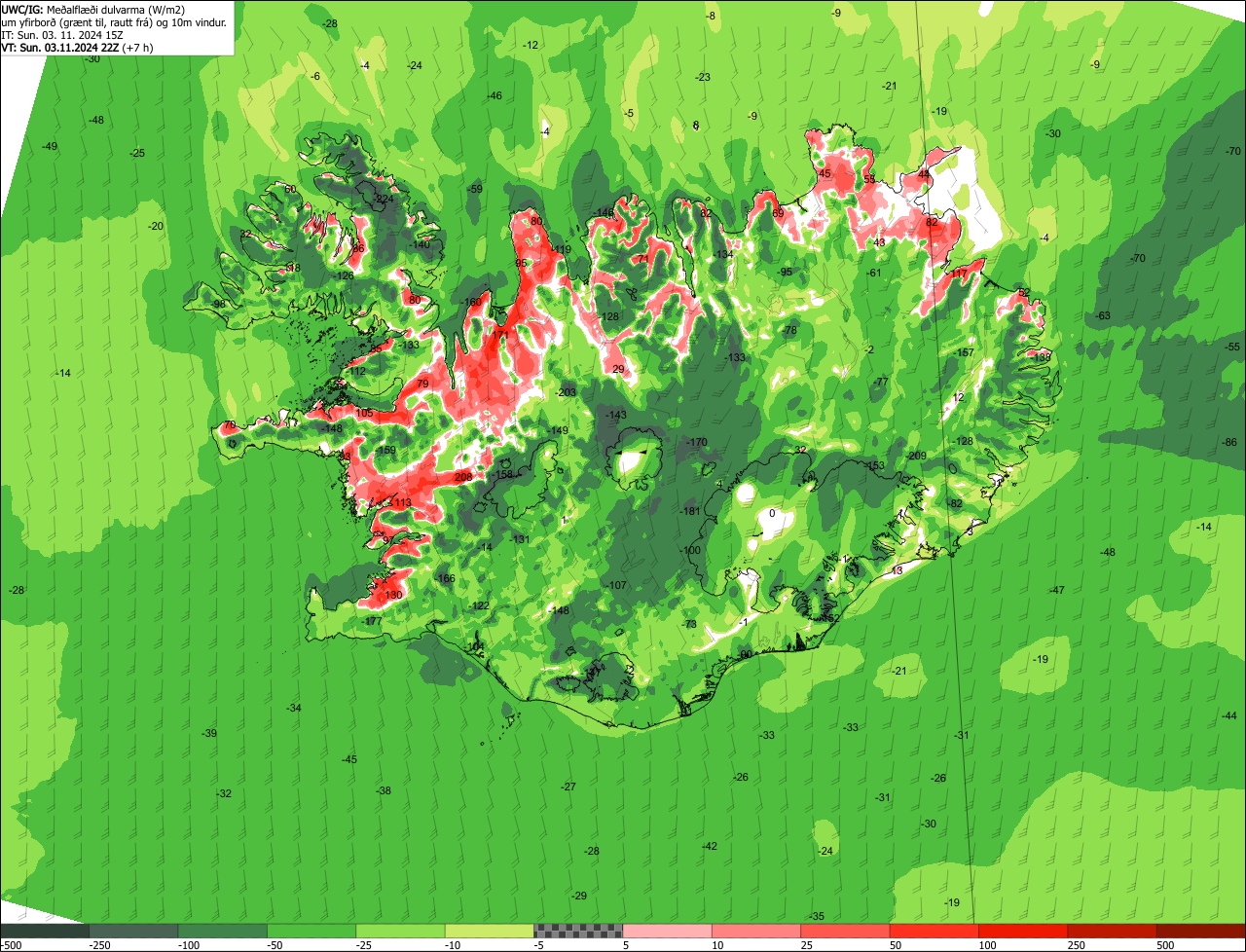Click the map value '-157' in the east
The width and height of the screenshot is (1246, 952).
click(964, 352)
